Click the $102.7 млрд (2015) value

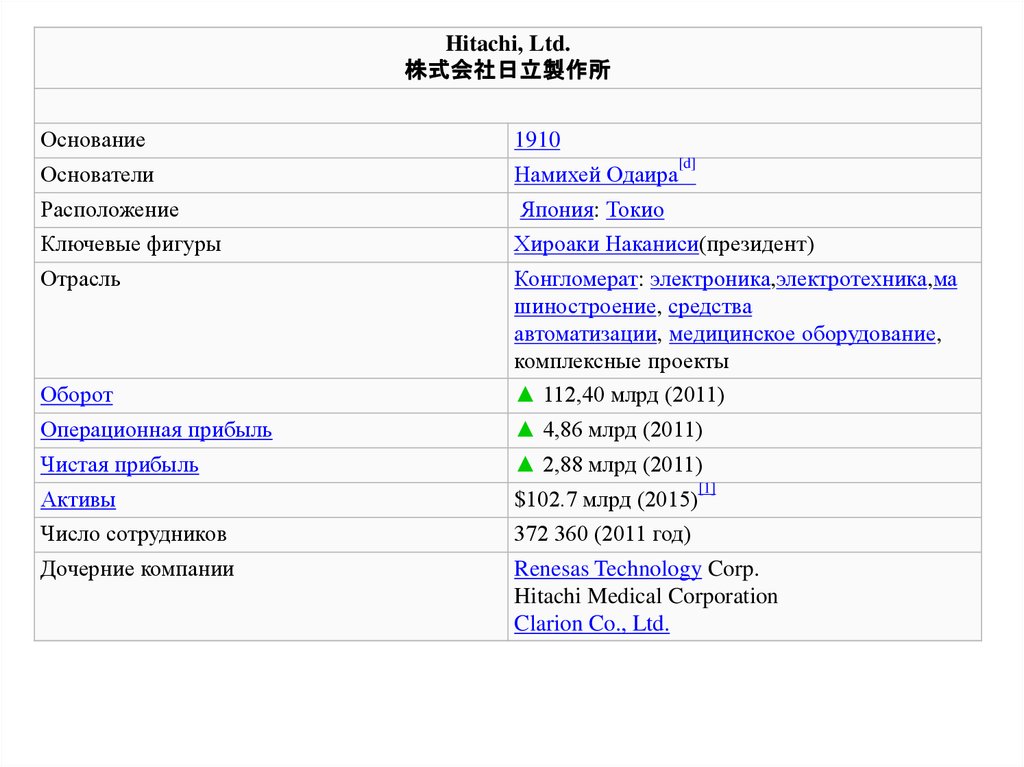tap(606, 500)
